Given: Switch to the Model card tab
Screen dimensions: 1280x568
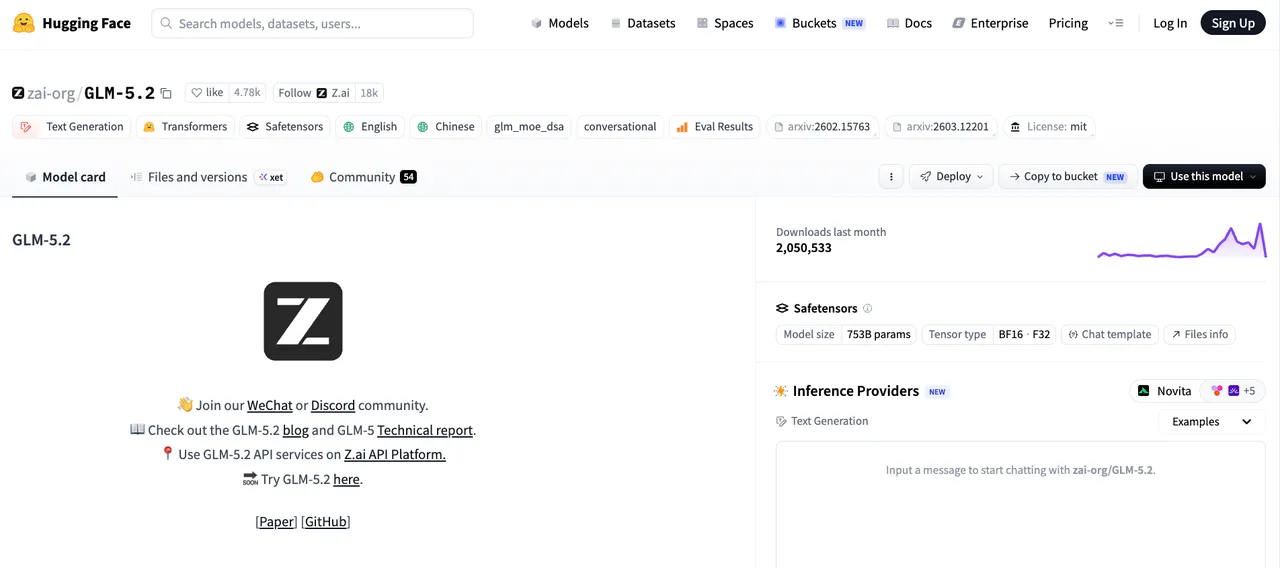Looking at the screenshot, I should click(x=65, y=177).
